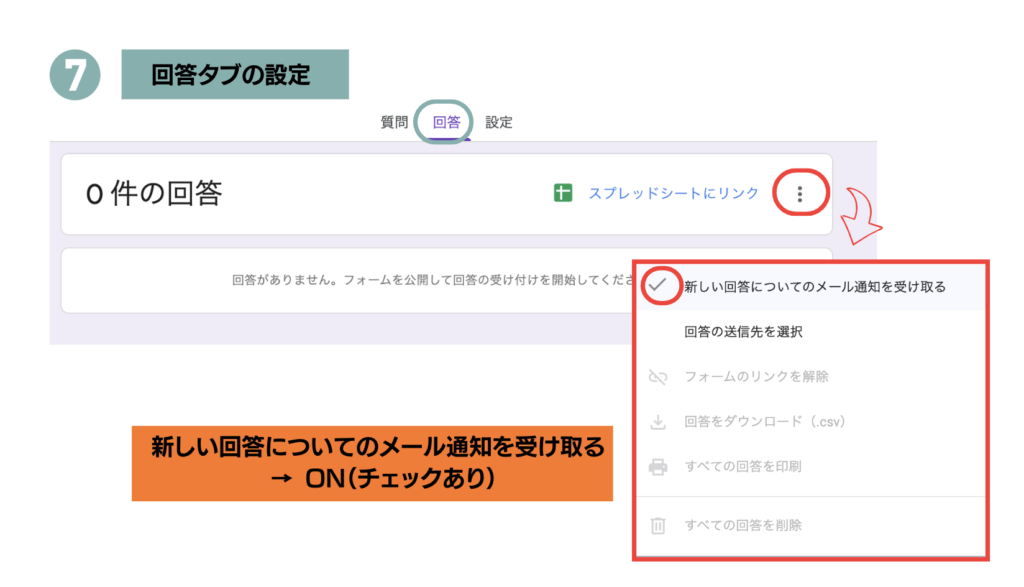Select 新しい回答についてのメール通知を受け取る menu item
This screenshot has width=1024, height=587.
click(814, 286)
